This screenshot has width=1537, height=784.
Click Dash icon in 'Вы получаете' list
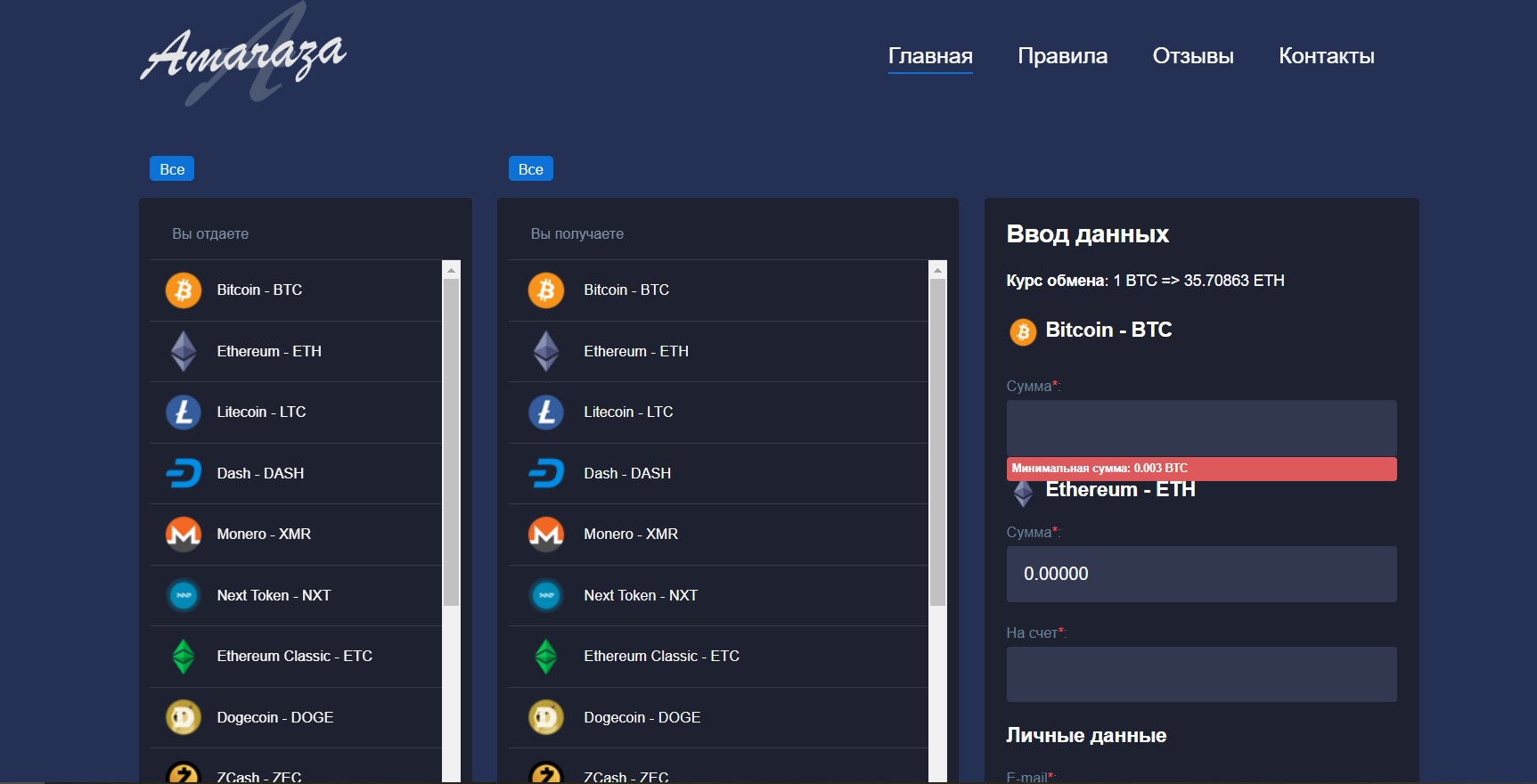click(546, 473)
